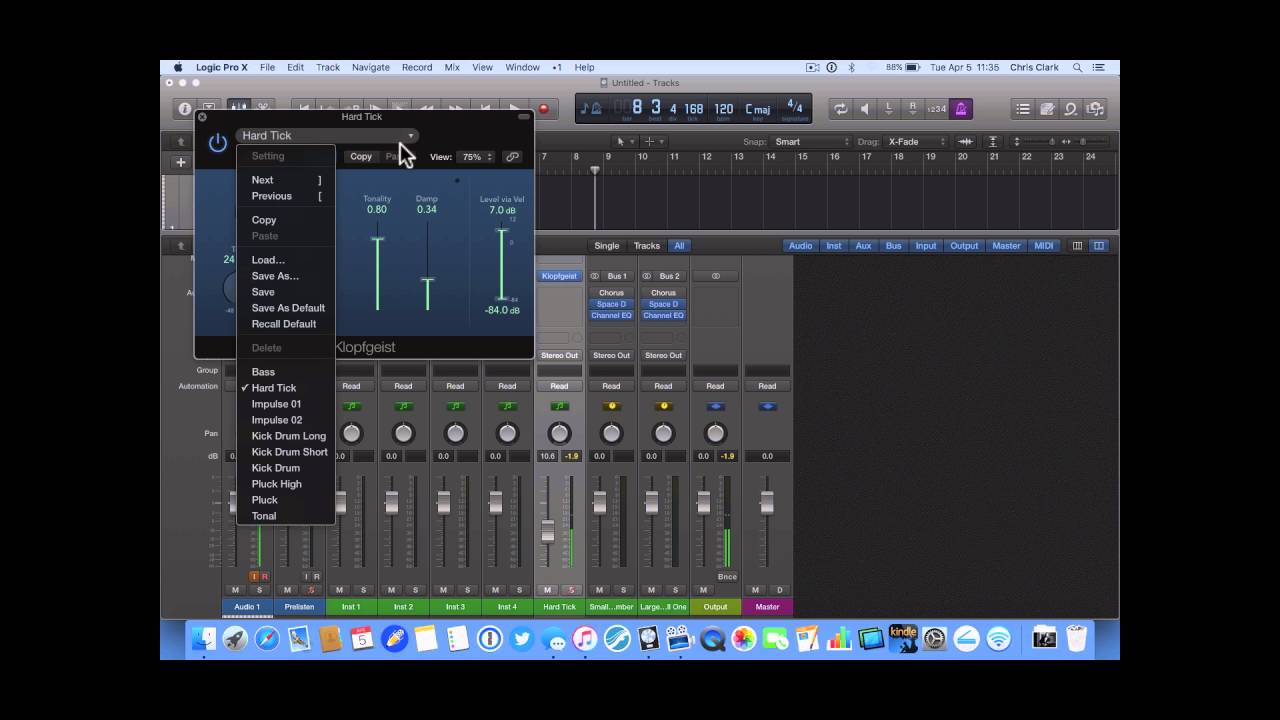The image size is (1280, 720).
Task: Switch the mixer to wide channel strips
Action: [1098, 246]
